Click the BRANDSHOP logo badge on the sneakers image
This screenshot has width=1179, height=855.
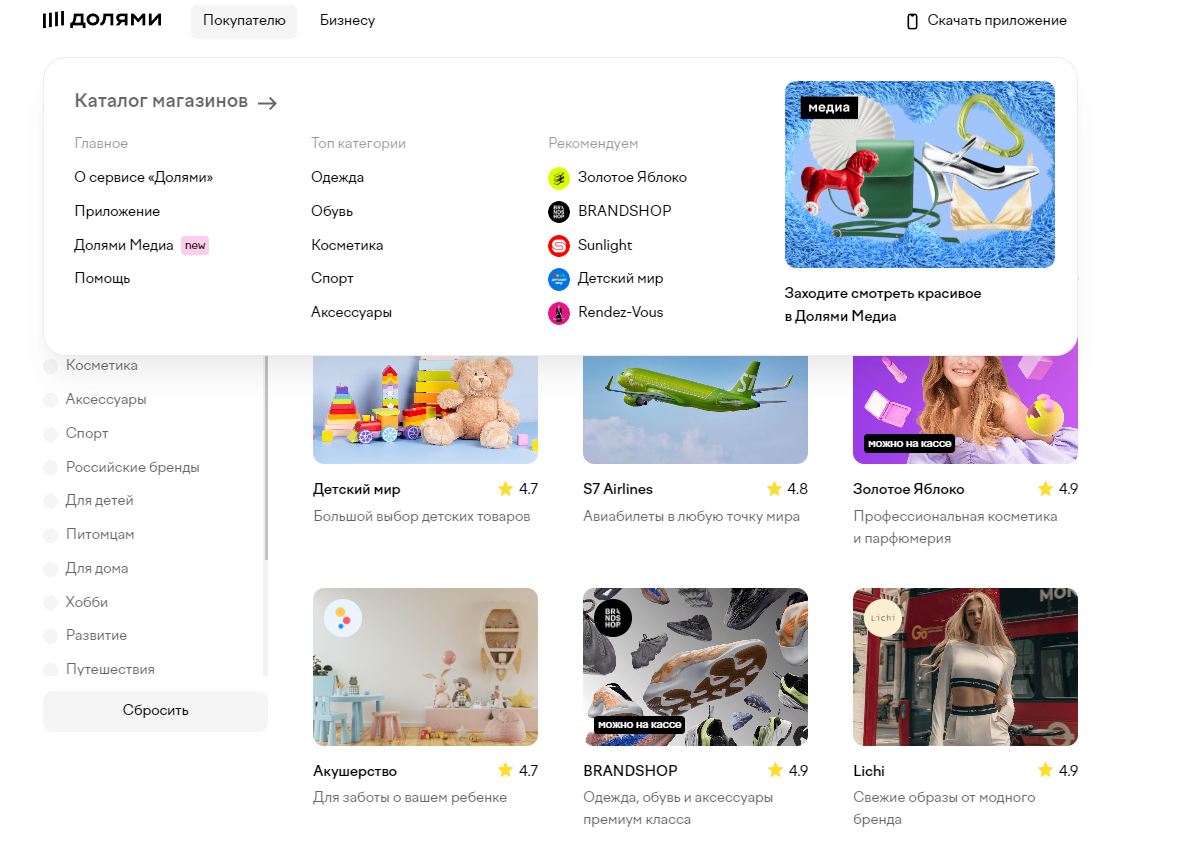[x=613, y=618]
